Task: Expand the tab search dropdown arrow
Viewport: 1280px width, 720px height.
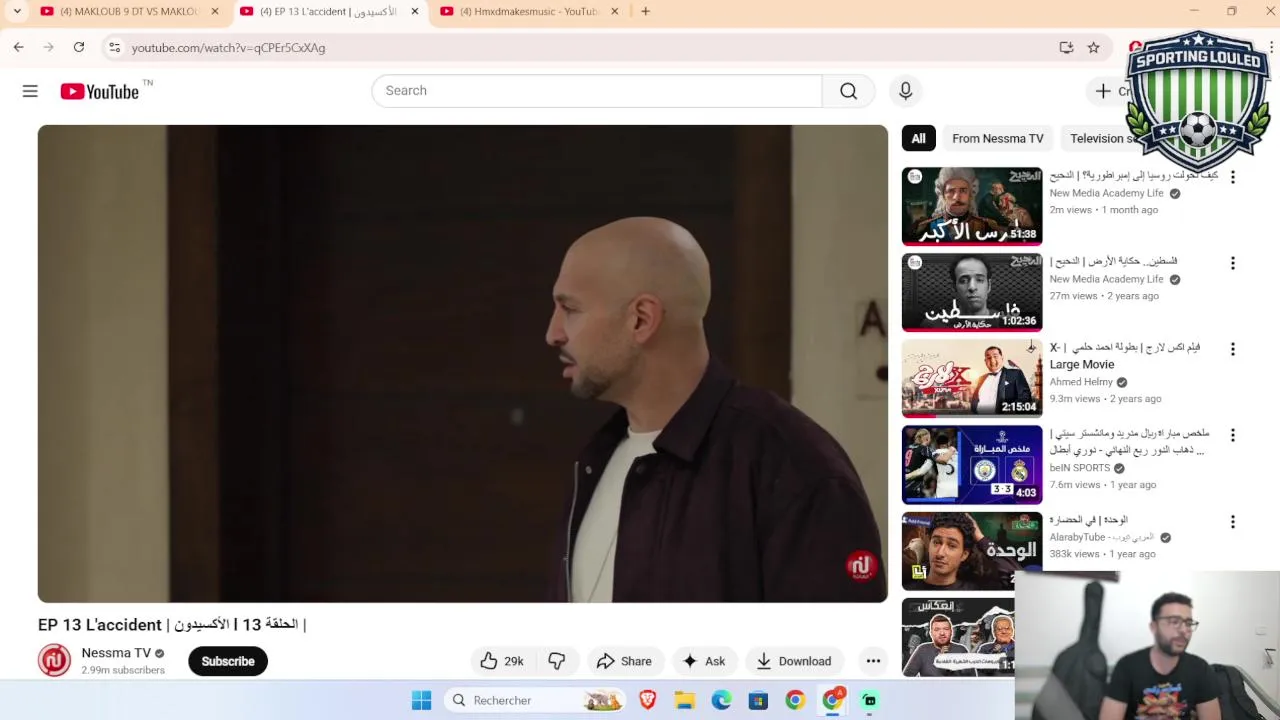Action: pos(17,11)
